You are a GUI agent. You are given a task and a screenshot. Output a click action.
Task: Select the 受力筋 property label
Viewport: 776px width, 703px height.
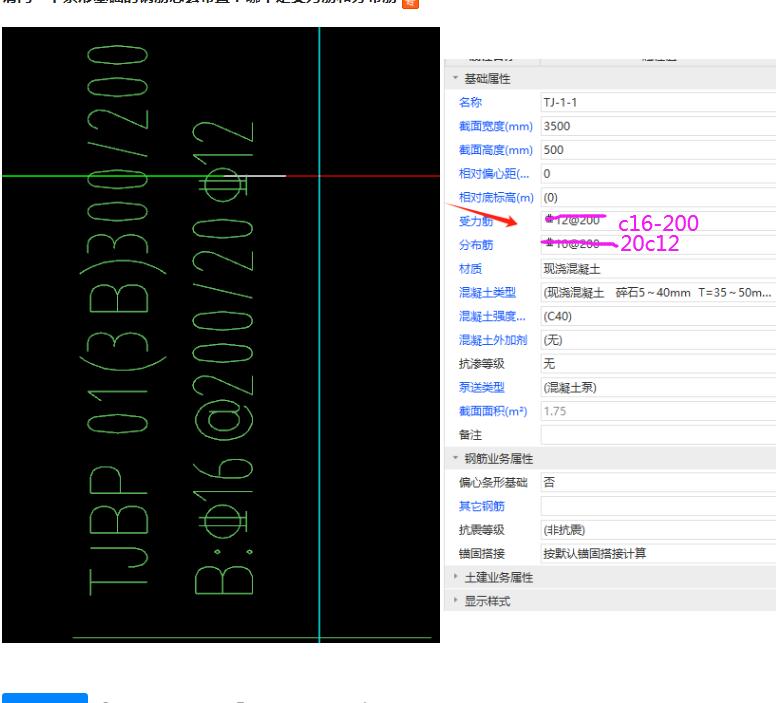(476, 221)
